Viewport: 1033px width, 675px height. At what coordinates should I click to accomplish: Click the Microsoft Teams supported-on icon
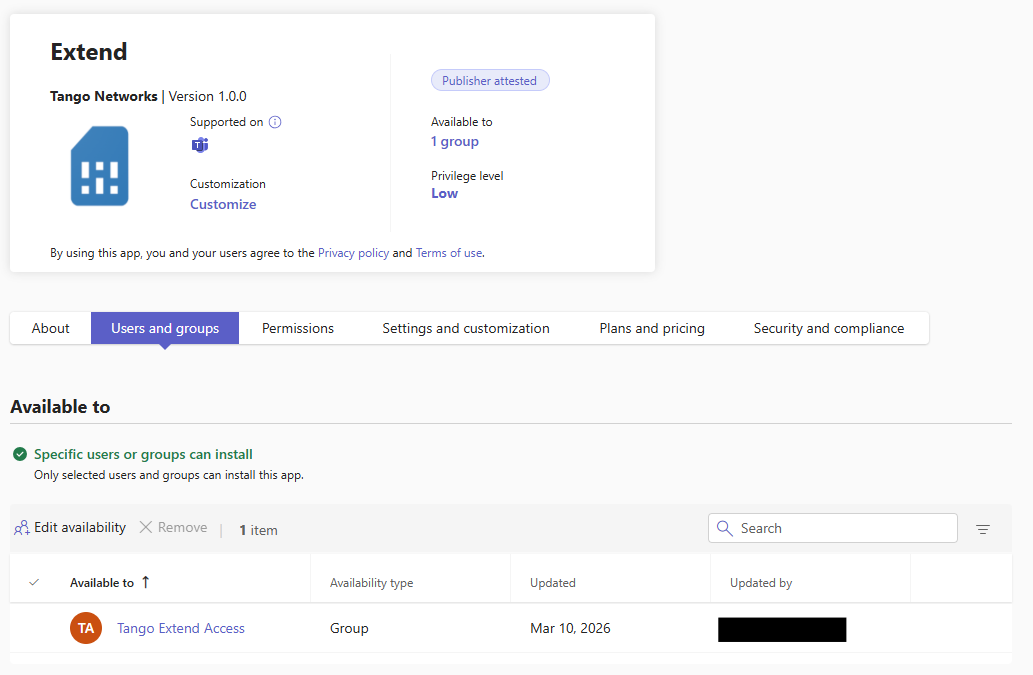click(200, 145)
